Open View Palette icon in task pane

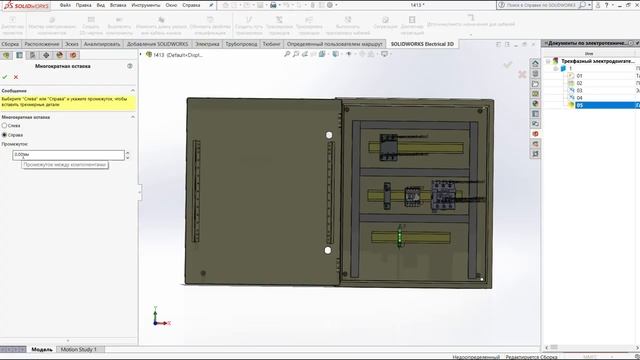click(535, 93)
